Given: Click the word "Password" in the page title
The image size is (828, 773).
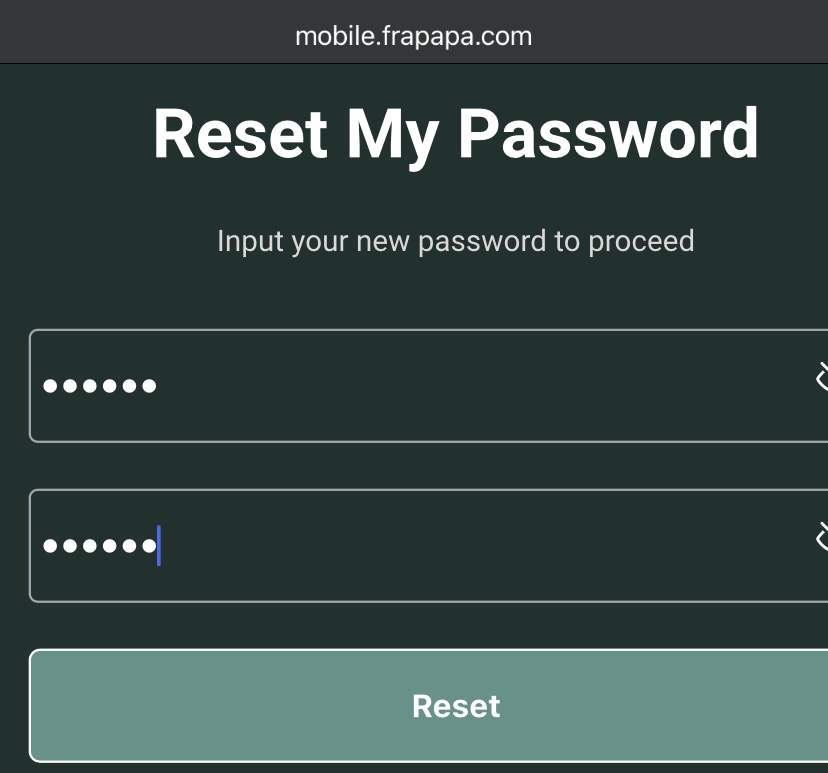Looking at the screenshot, I should point(608,133).
